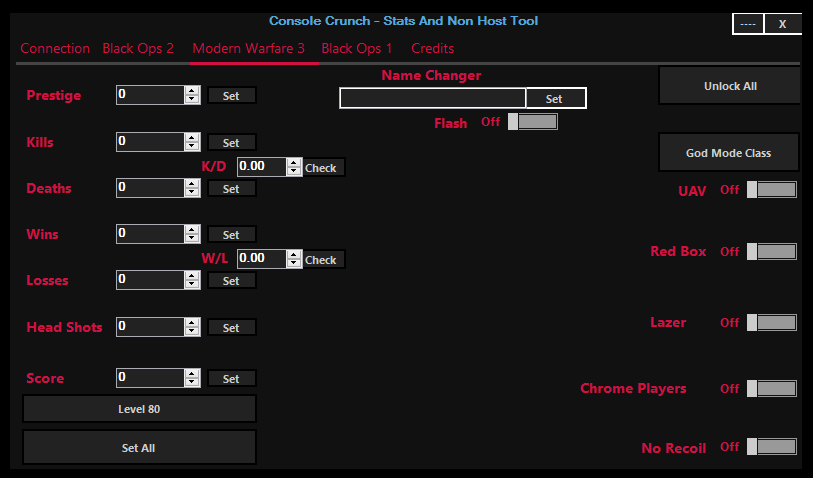This screenshot has width=813, height=478.
Task: Click Set next to Deaths
Action: click(231, 189)
